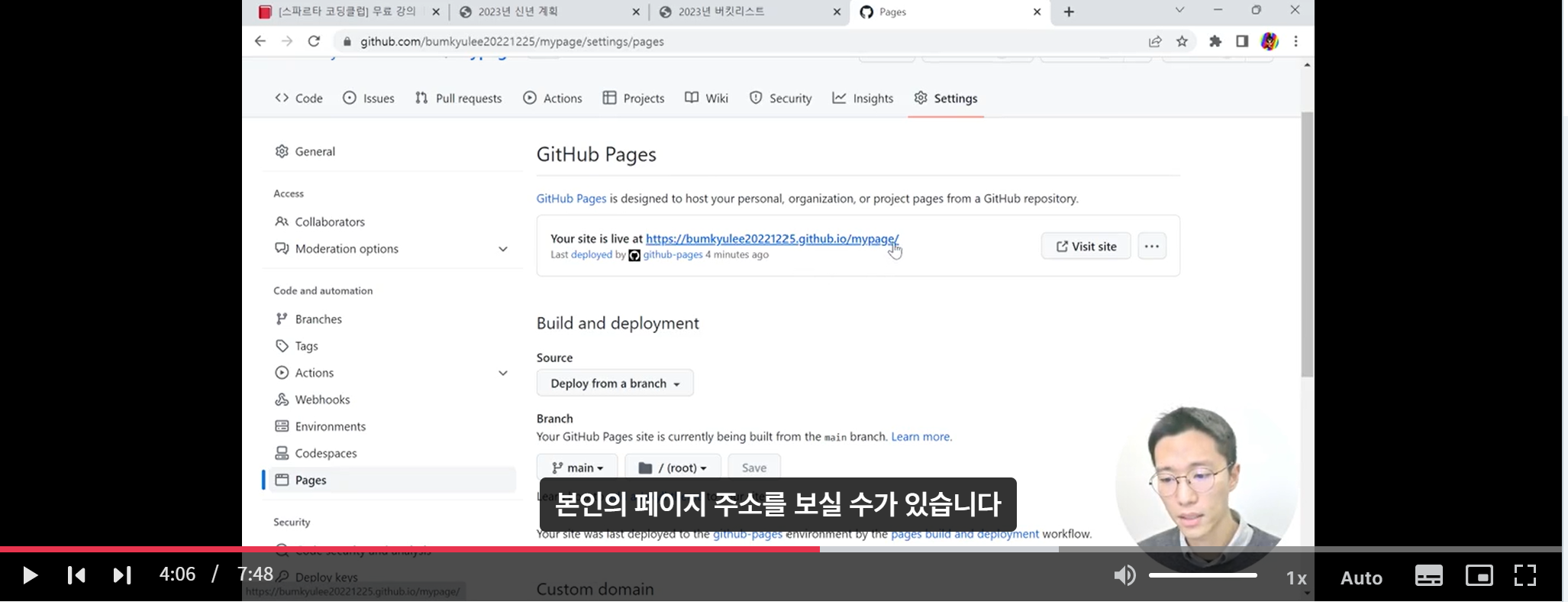This screenshot has width=1568, height=602.
Task: Open Chrome three-dot menu
Action: tap(1296, 41)
